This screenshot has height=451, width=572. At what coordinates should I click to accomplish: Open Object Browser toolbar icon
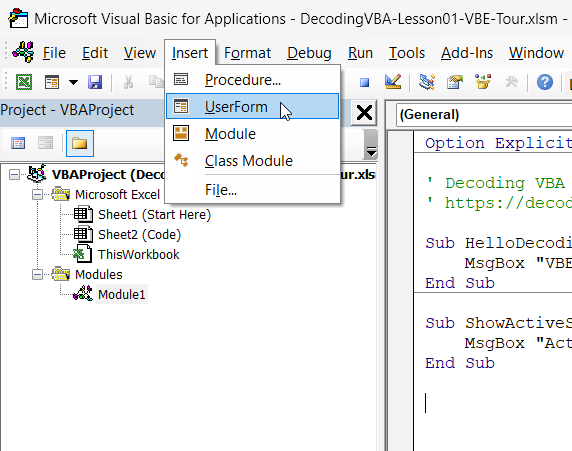(483, 82)
